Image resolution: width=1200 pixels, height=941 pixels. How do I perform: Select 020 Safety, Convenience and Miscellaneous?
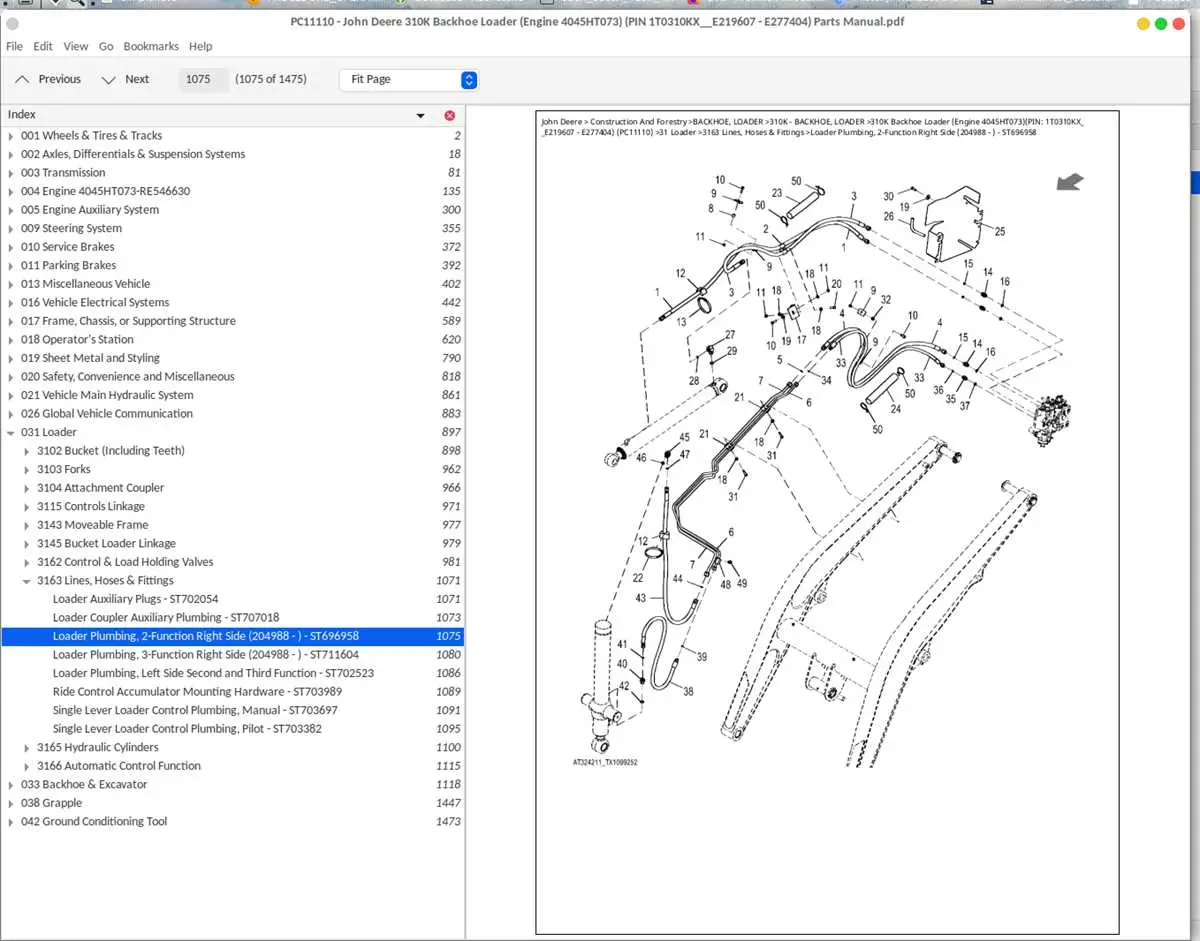[x=232, y=377]
